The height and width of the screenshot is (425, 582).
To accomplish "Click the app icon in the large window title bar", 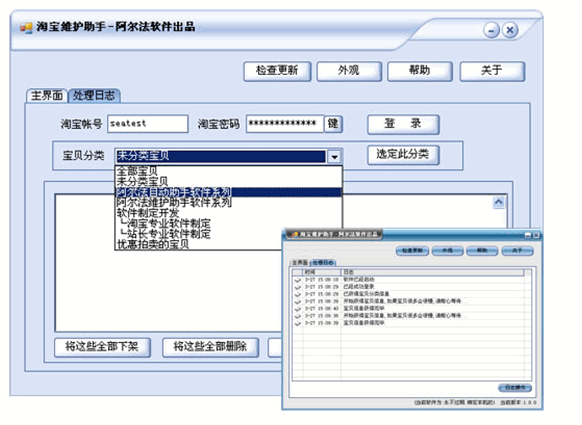I will [26, 27].
